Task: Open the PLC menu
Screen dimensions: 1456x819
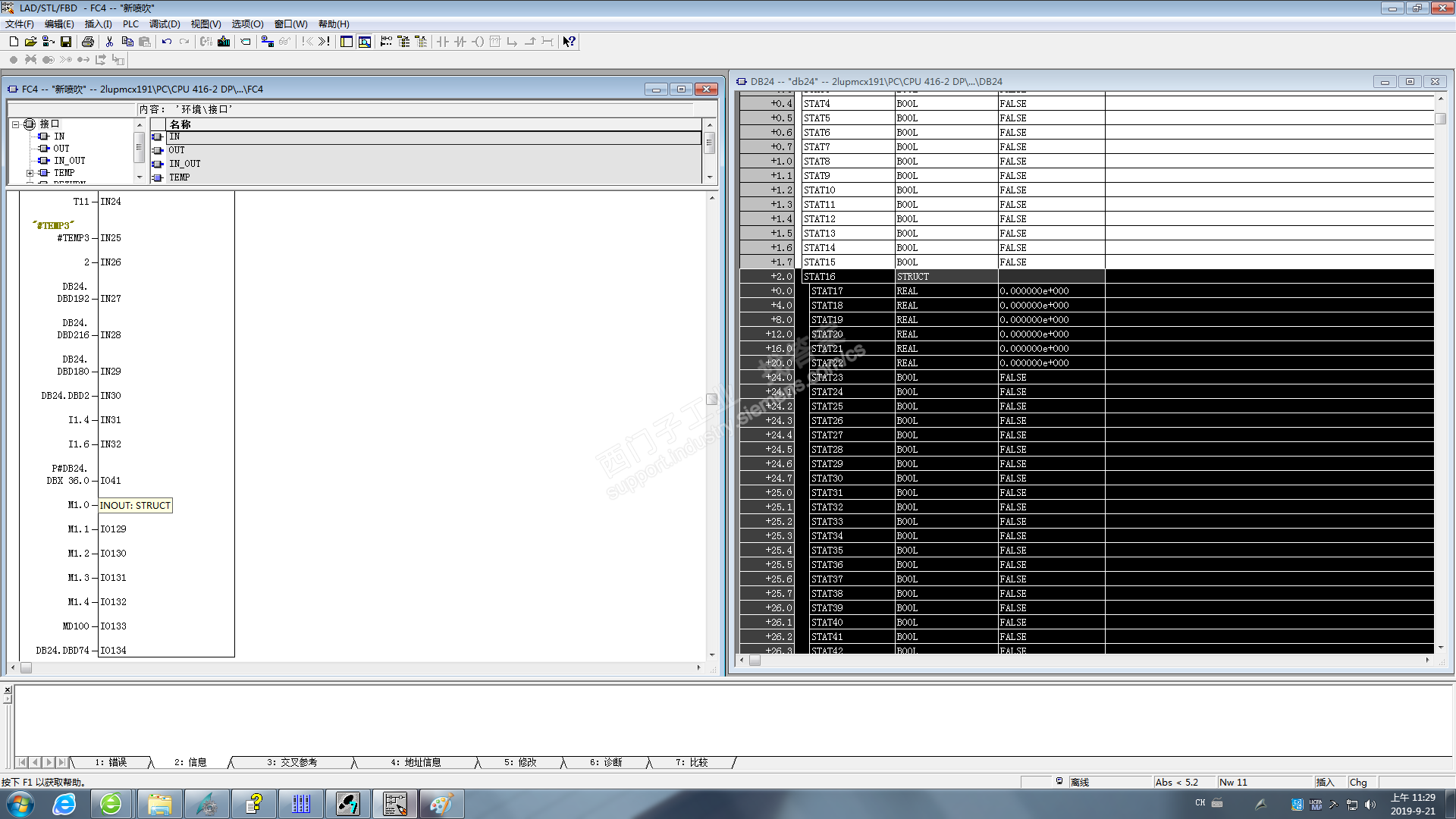Action: [x=130, y=24]
